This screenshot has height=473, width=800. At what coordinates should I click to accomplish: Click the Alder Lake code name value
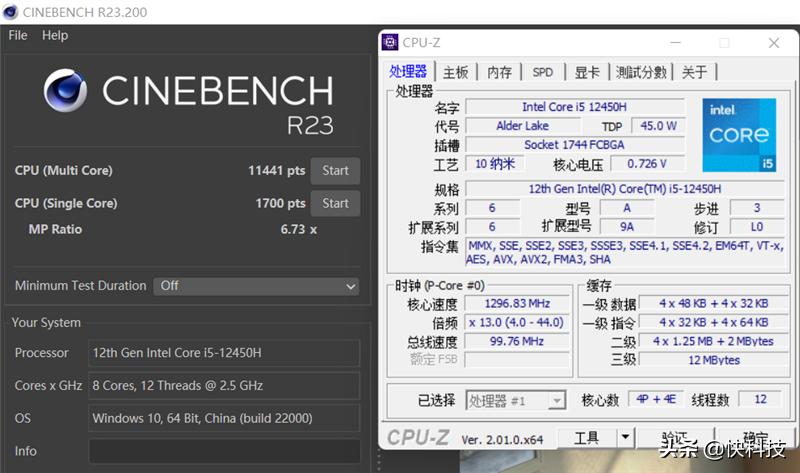pos(522,126)
